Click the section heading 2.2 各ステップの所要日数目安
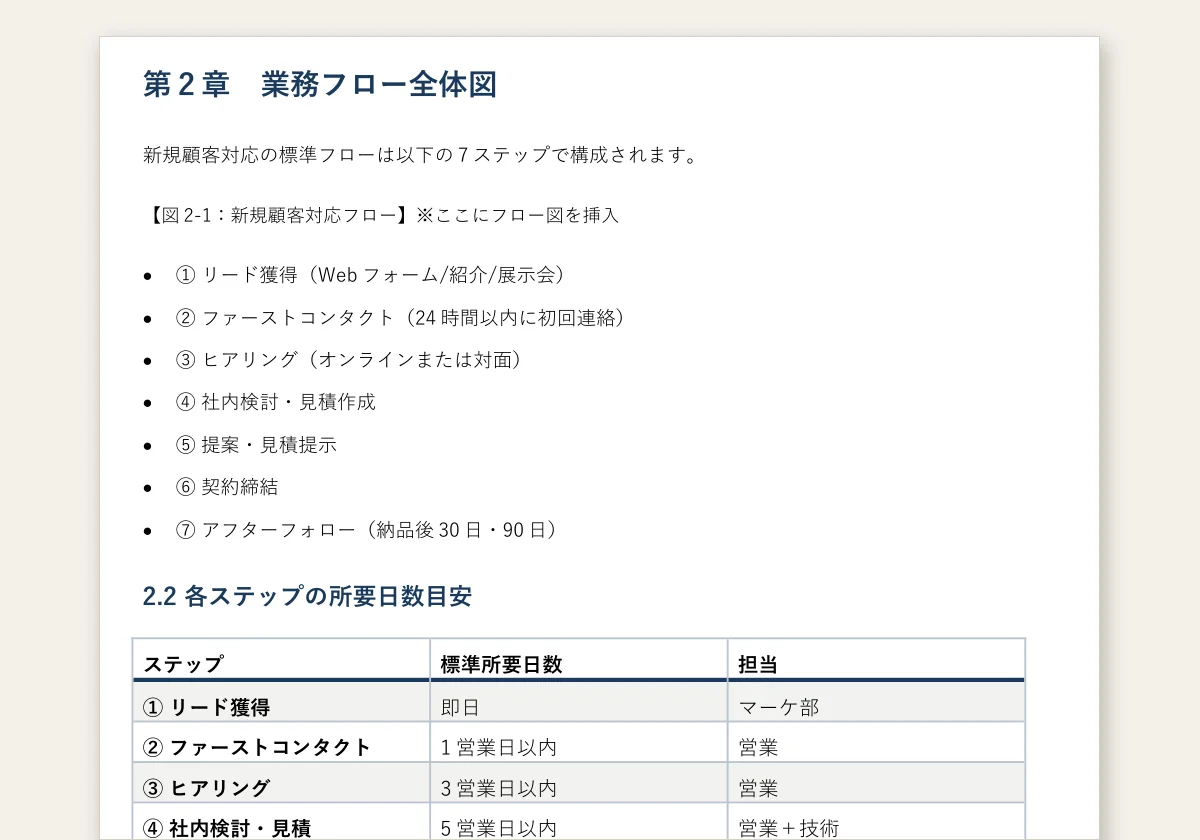The height and width of the screenshot is (840, 1200). point(308,597)
